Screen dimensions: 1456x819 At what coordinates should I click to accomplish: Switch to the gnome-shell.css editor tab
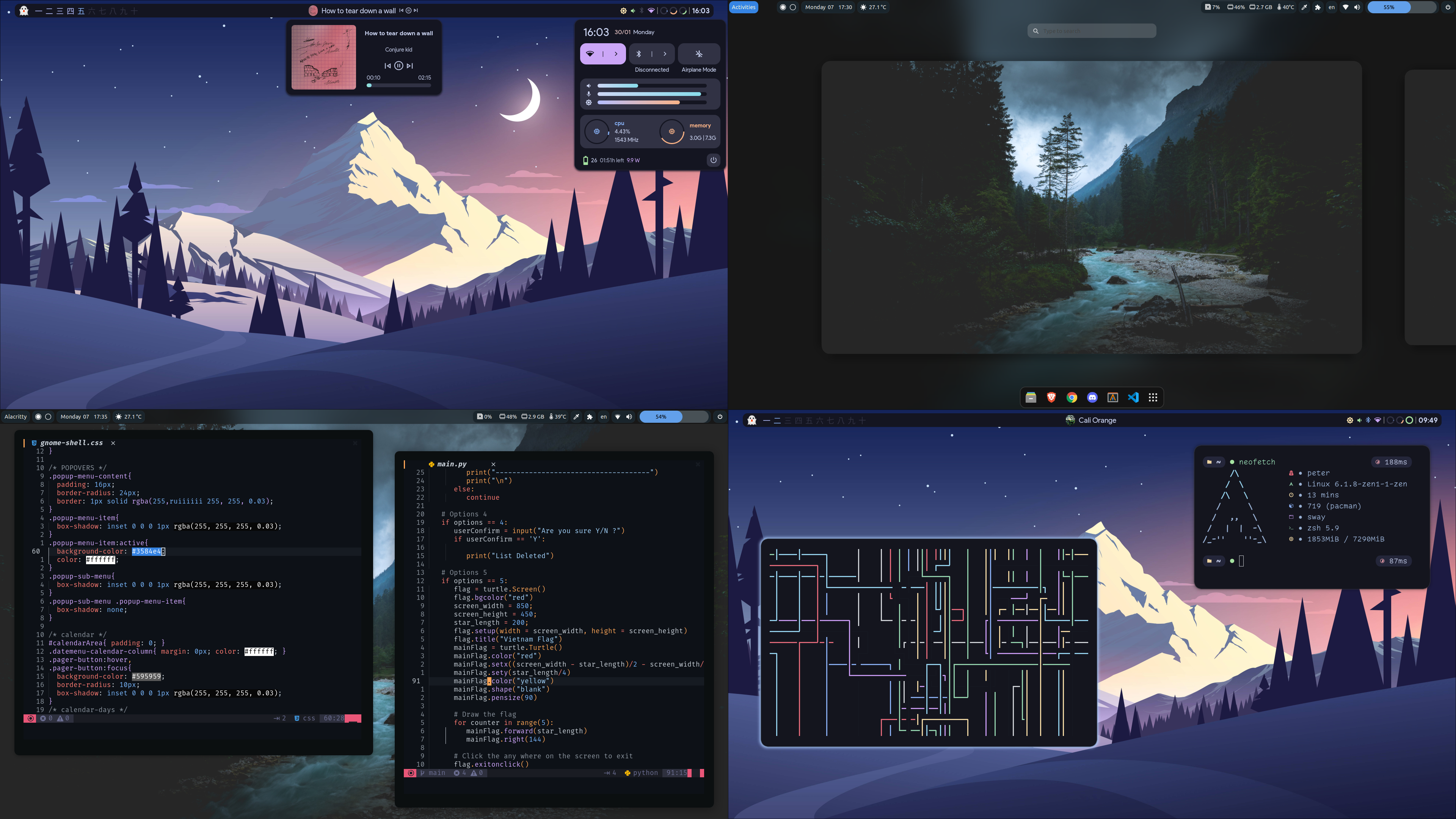click(71, 443)
